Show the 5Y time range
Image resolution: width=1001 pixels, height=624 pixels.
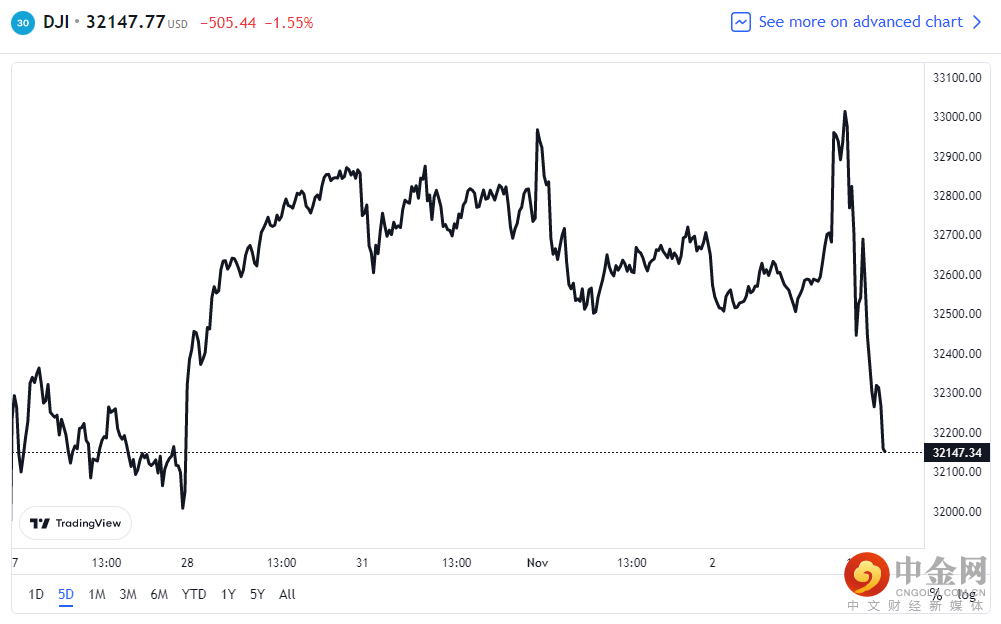pyautogui.click(x=258, y=594)
